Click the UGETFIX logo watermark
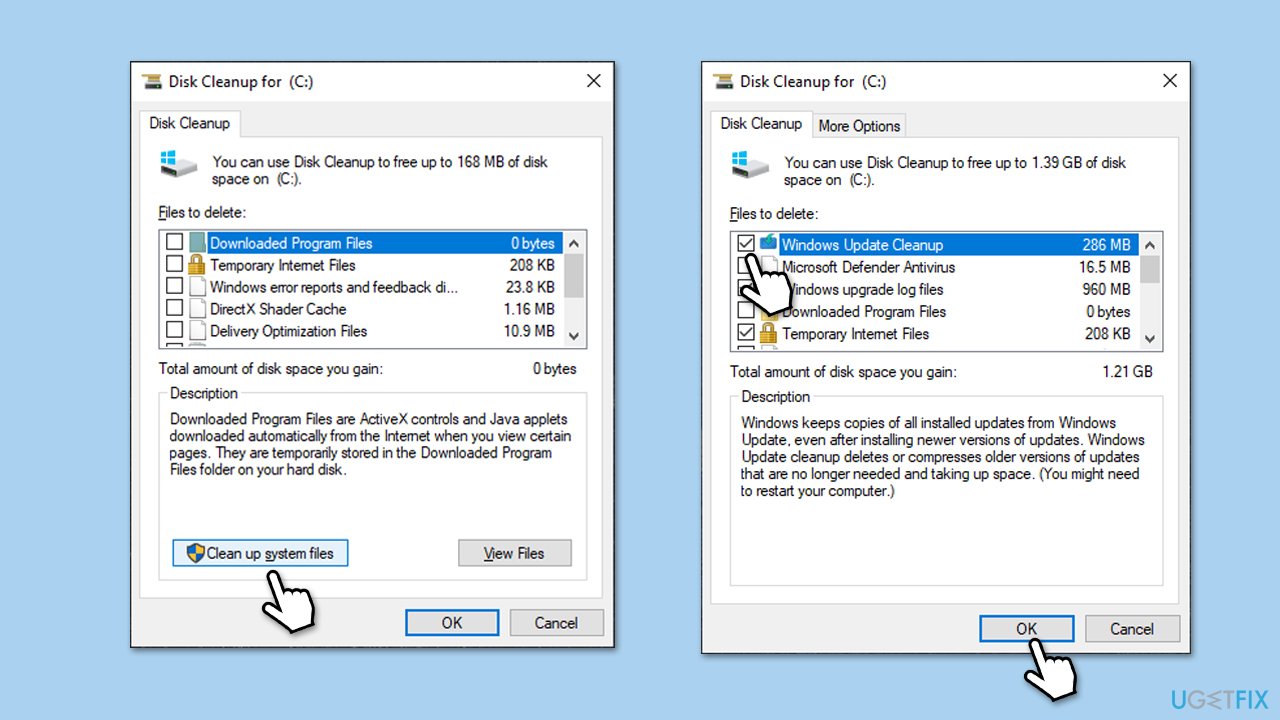 [1216, 698]
